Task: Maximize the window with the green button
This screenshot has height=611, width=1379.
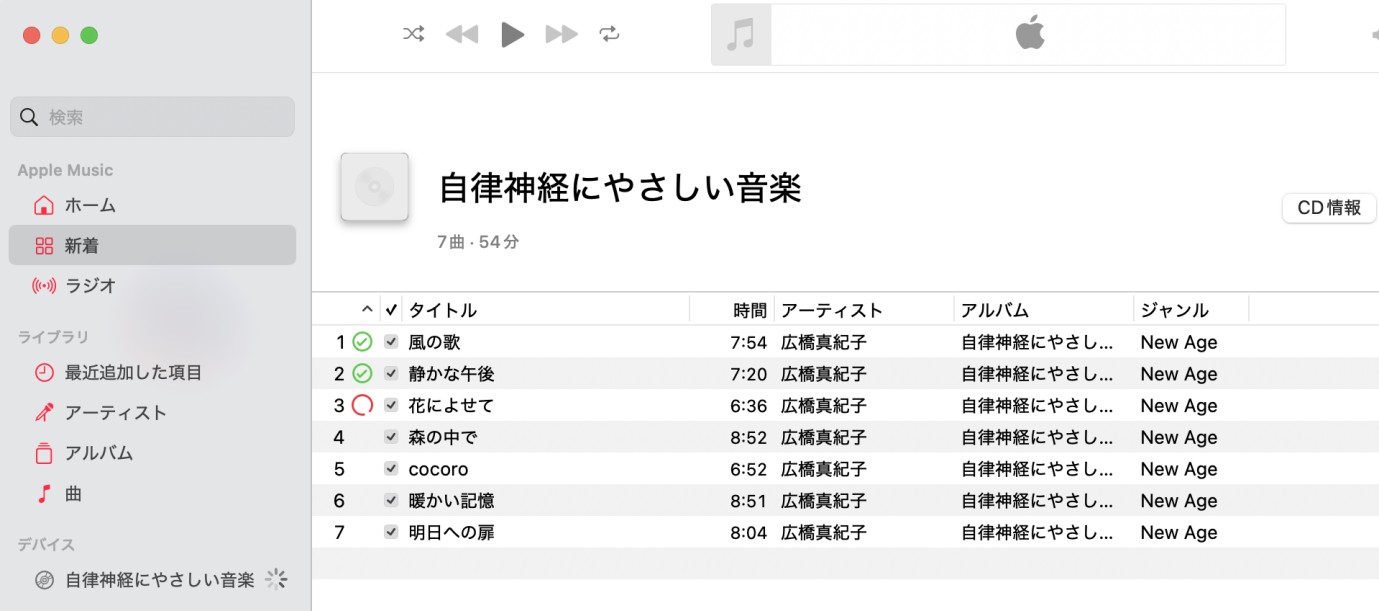Action: pos(89,35)
